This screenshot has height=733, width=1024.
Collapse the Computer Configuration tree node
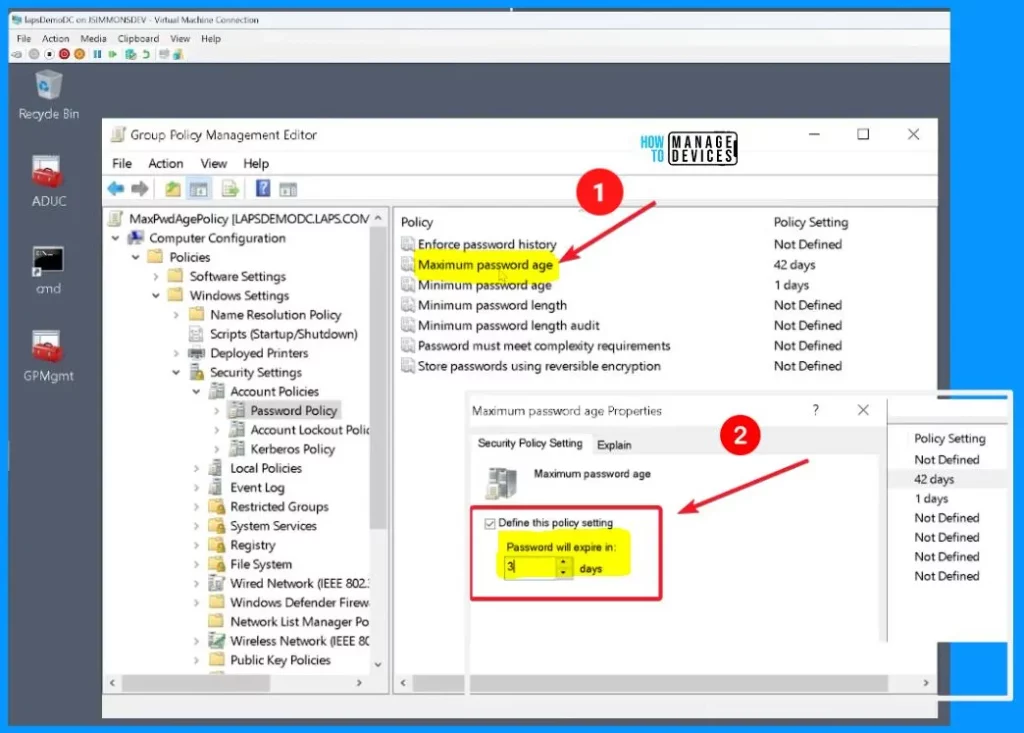[116, 238]
